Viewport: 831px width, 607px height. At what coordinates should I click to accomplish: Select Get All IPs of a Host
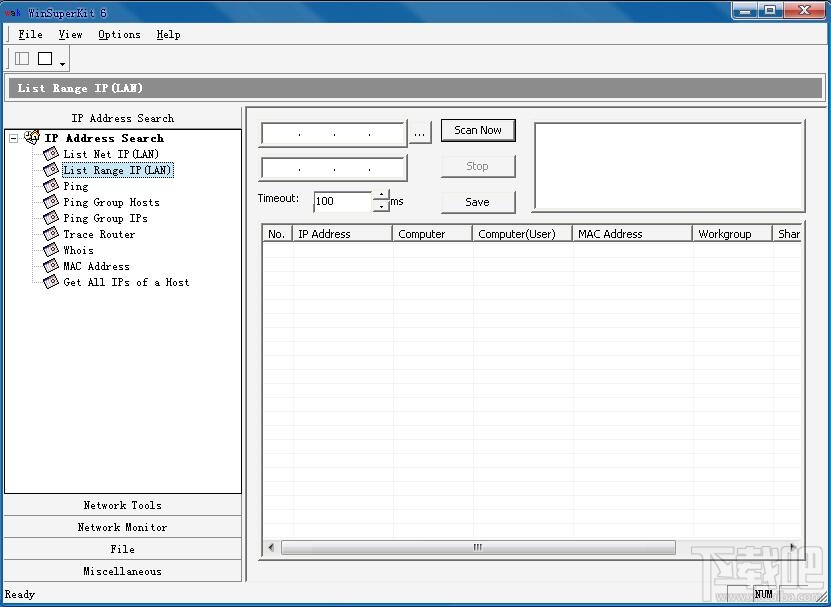pos(124,282)
